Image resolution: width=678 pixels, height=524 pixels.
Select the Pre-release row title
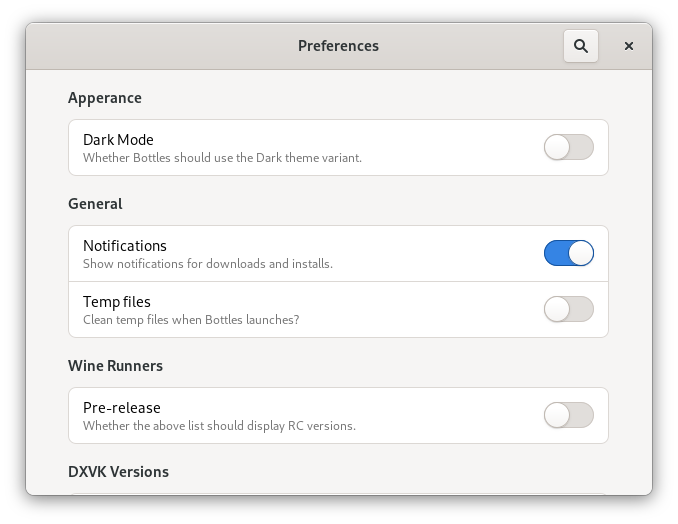121,408
